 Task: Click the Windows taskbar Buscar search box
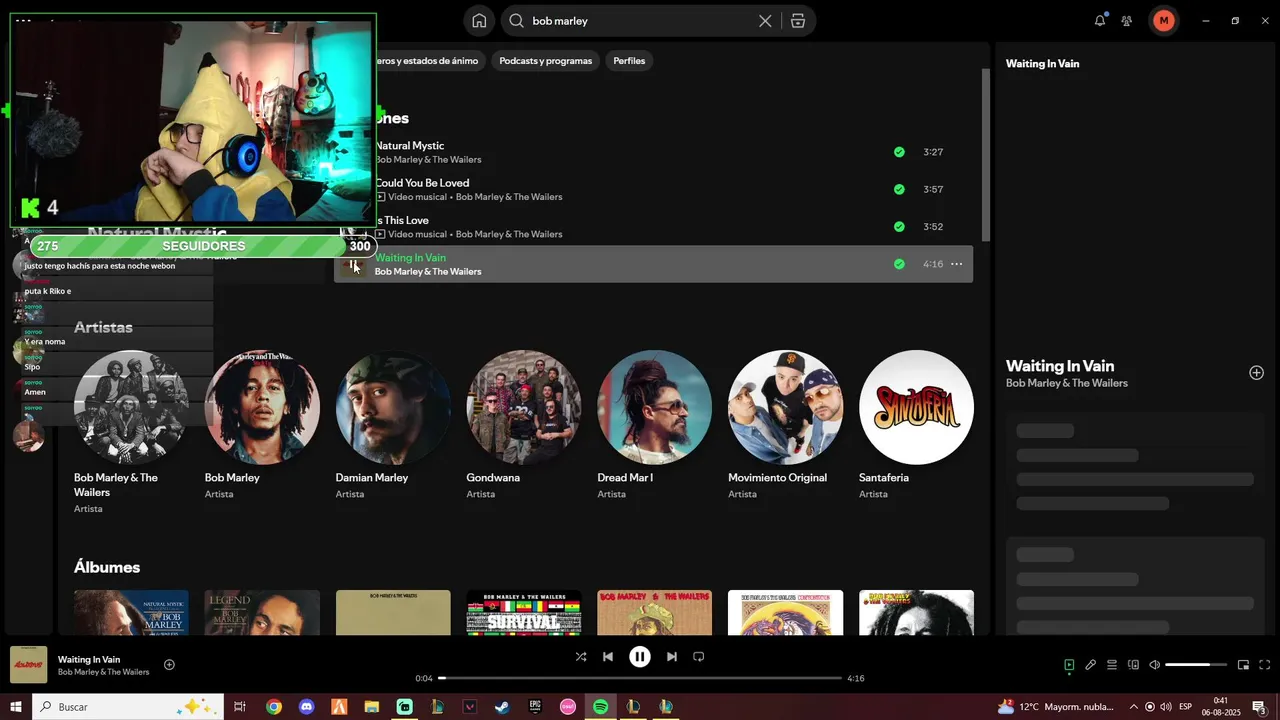(x=127, y=707)
